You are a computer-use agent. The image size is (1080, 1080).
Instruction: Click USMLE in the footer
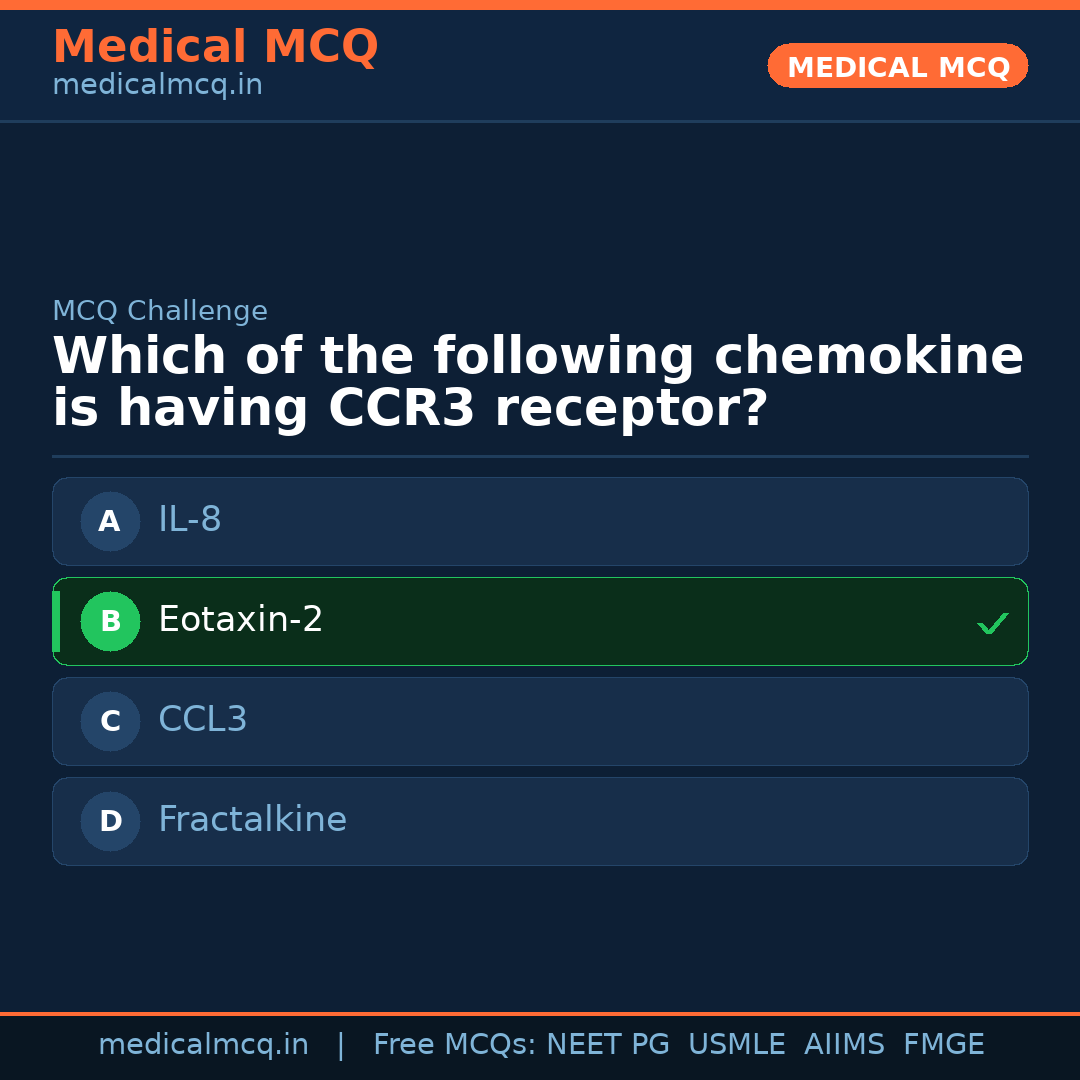[x=736, y=1045]
